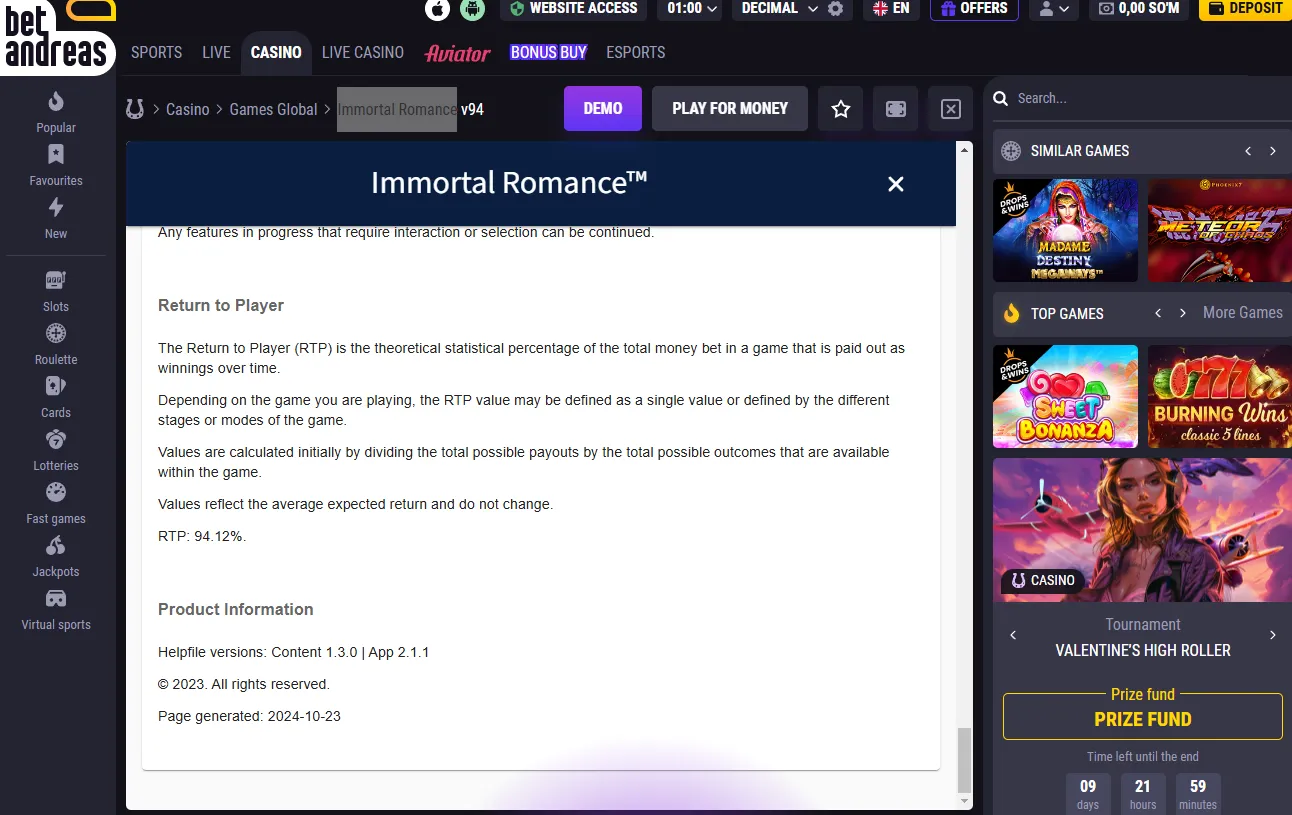Open the time zone 01:00 dropdown
This screenshot has height=815, width=1292.
point(692,9)
